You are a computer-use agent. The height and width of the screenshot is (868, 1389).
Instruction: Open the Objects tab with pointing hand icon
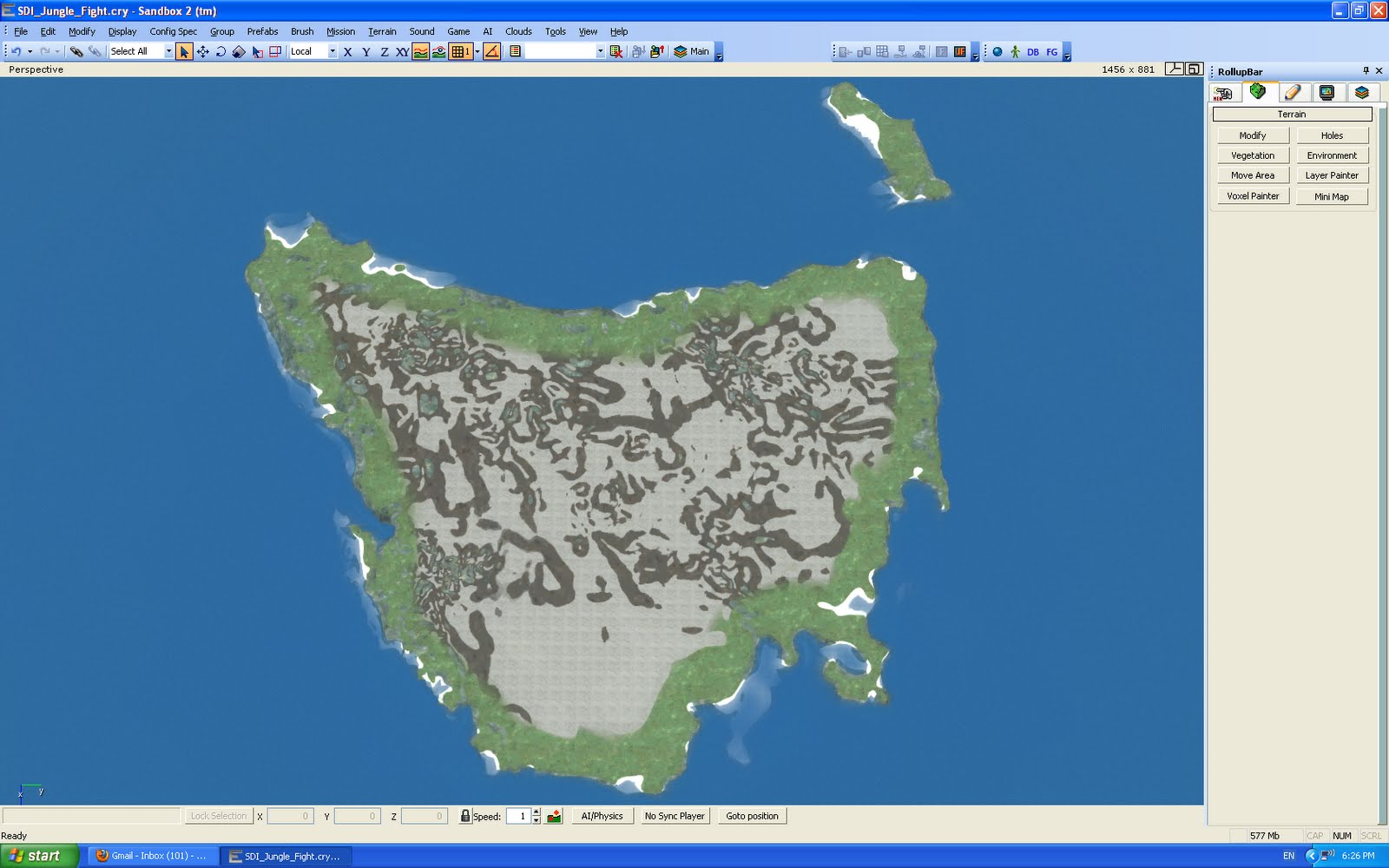[x=1224, y=93]
